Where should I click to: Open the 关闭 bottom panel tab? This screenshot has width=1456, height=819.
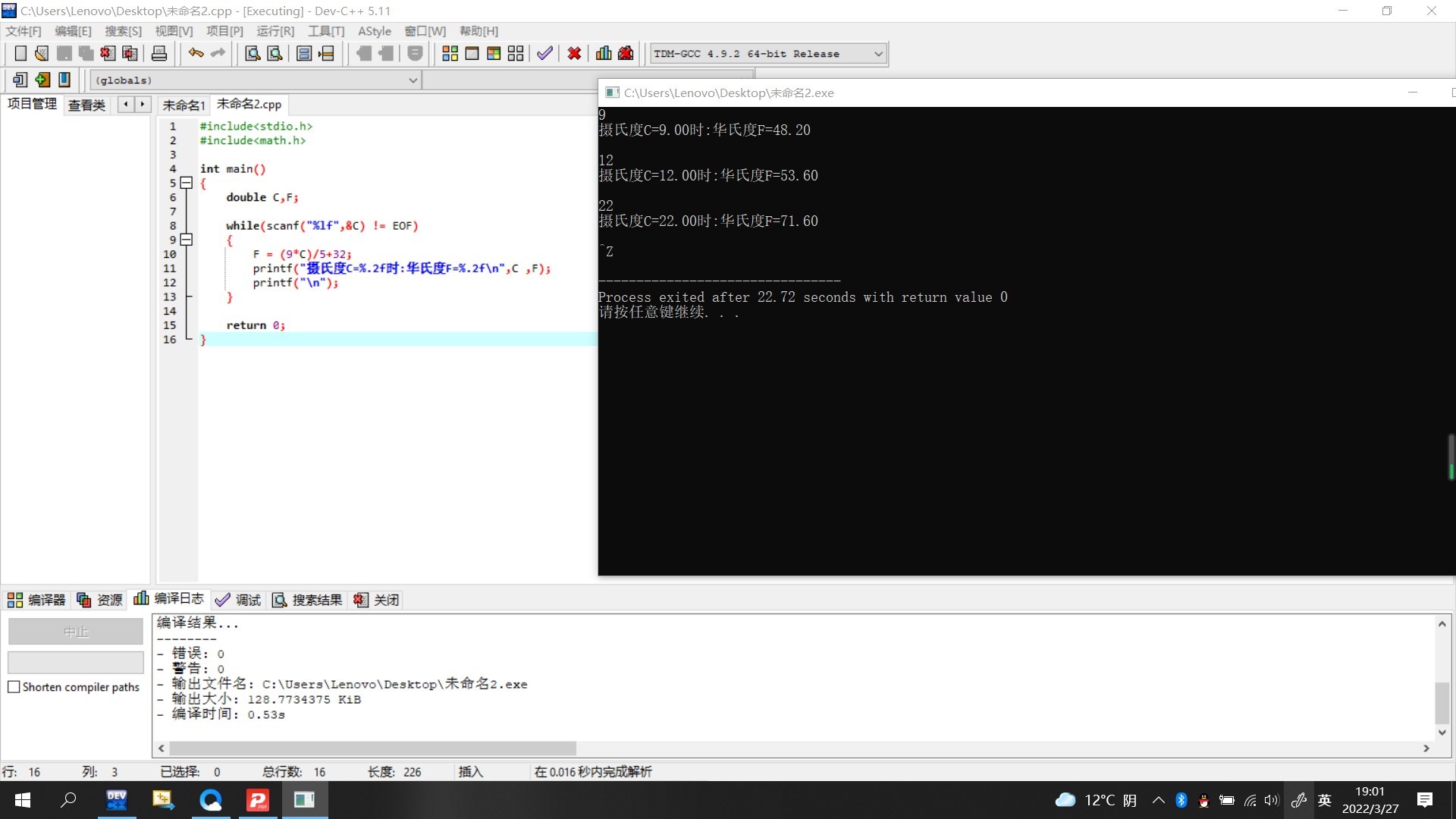pos(377,600)
